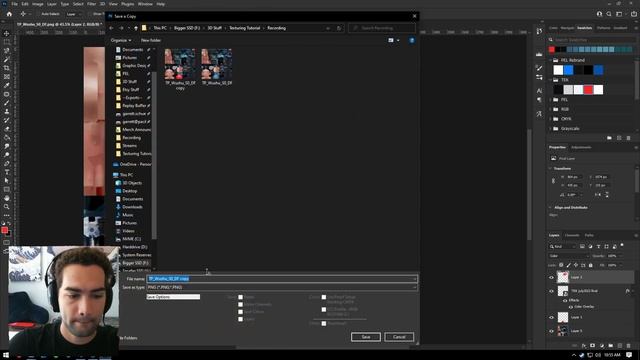Screen dimensions: 640x360
Task: Collapse the Transform section in Properties
Action: (x=550, y=168)
